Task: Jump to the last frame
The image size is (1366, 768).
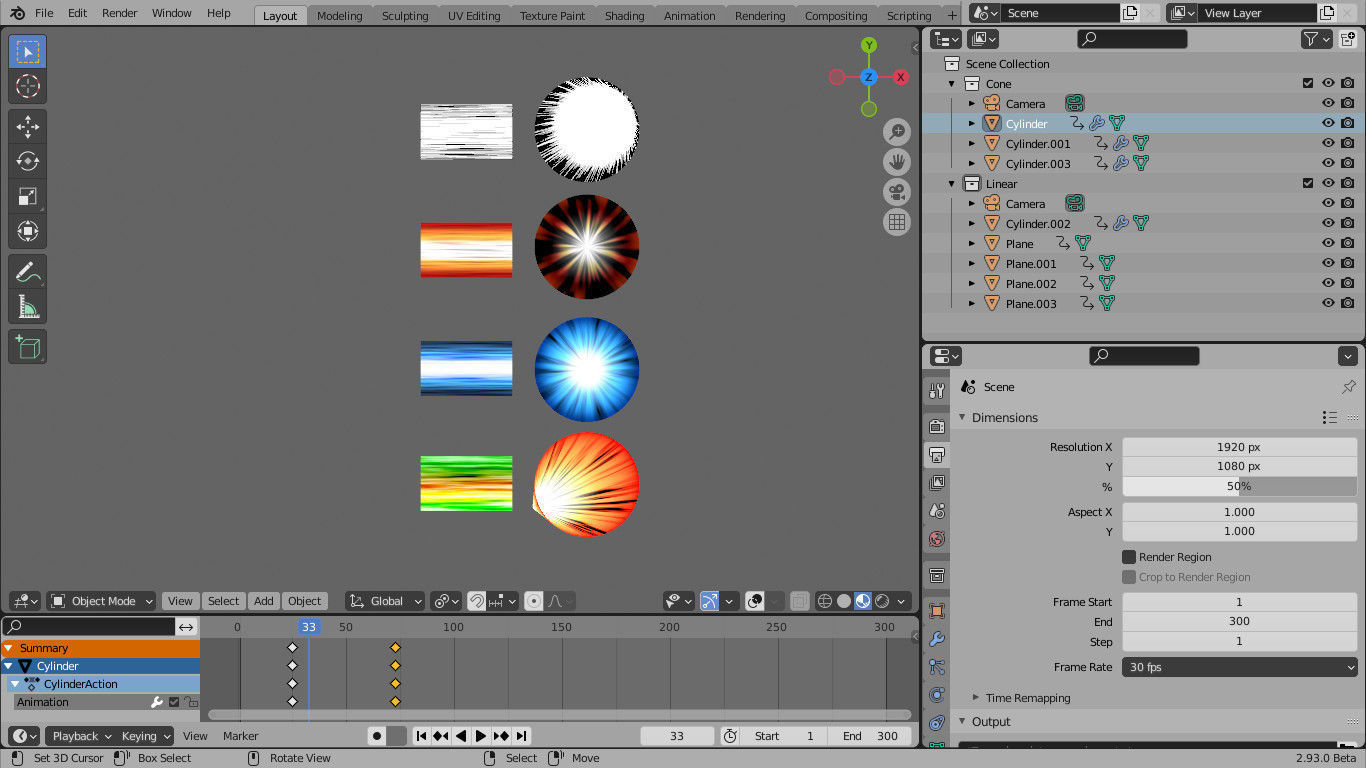Action: pos(521,736)
